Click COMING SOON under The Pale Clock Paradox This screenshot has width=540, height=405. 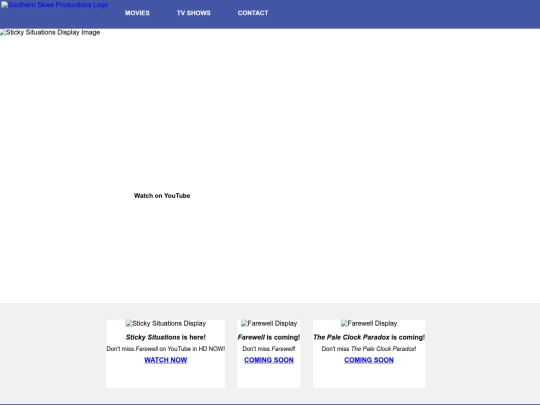tap(369, 360)
